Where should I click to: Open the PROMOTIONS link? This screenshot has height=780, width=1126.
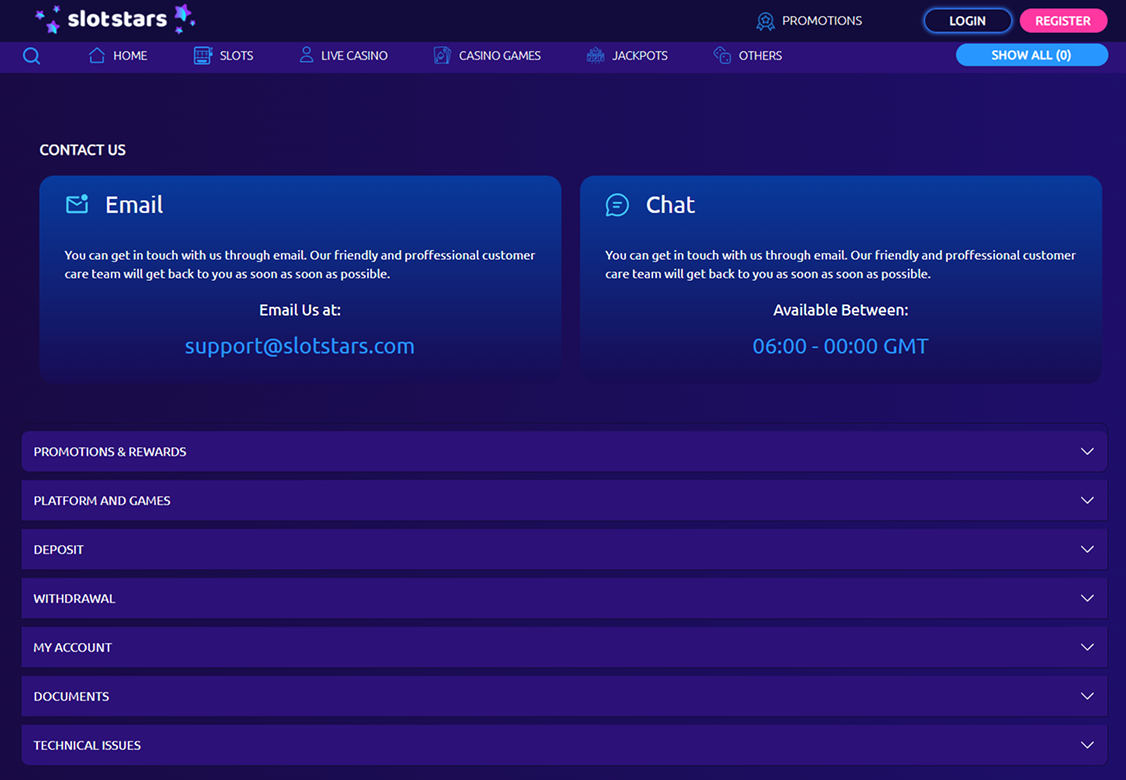tap(822, 21)
